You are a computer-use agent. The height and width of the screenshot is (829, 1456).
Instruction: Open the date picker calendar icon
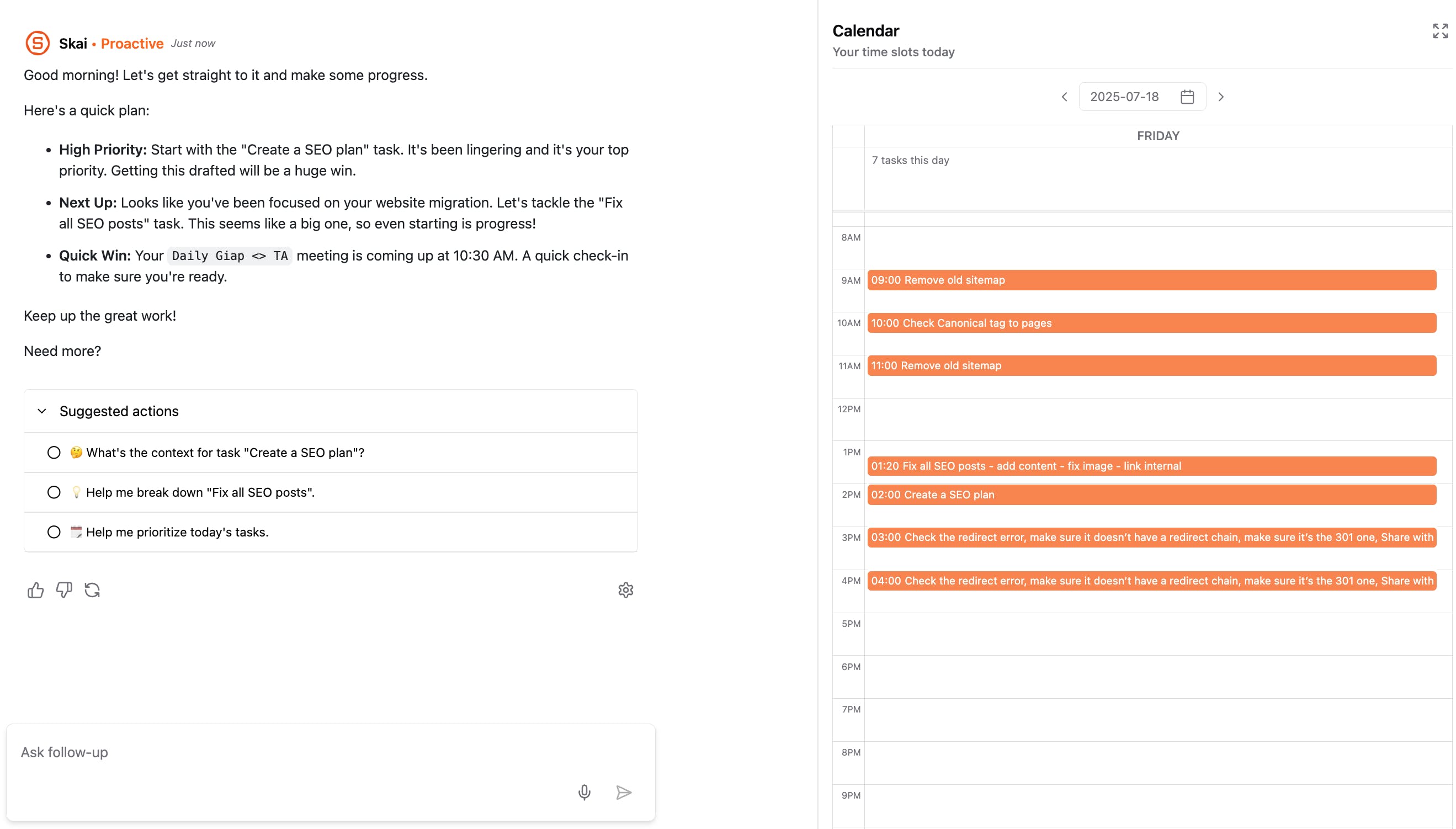pos(1187,97)
